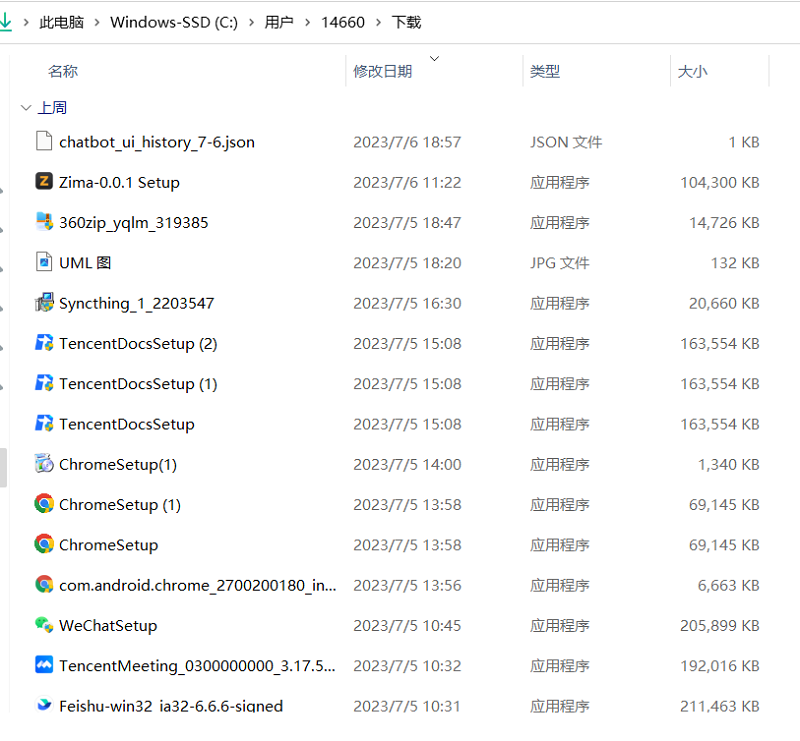The image size is (800, 741).
Task: Click the Zima-0.0.1 Setup icon
Action: click(44, 181)
